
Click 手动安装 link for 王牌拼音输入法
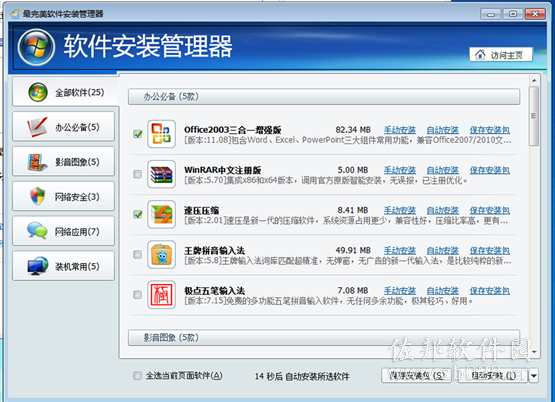(400, 251)
